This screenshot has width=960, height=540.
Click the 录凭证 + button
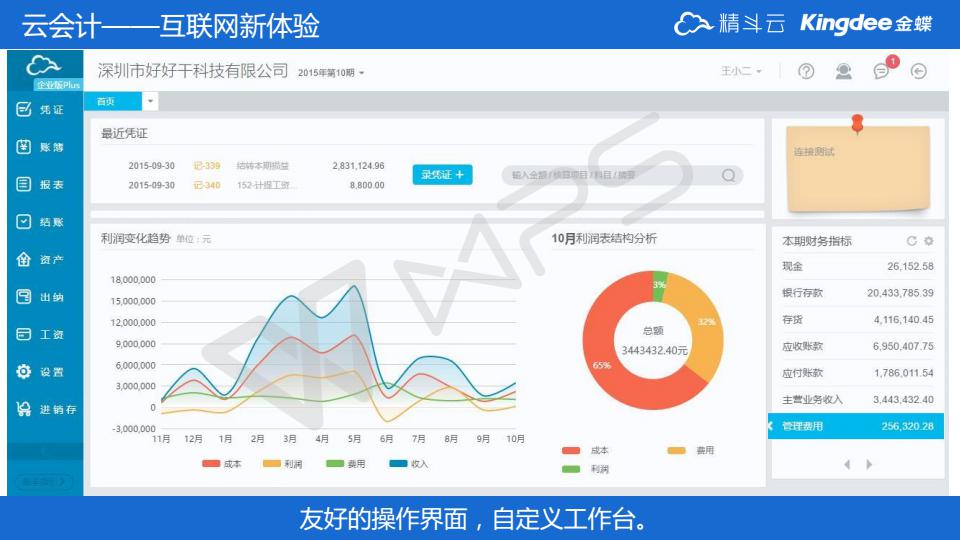click(442, 175)
